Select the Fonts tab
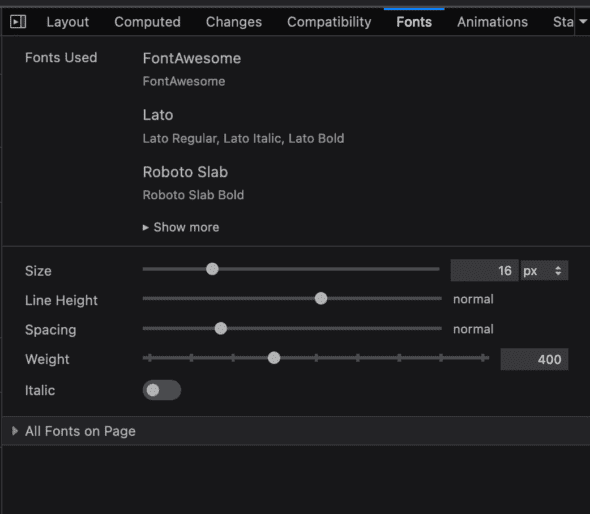The width and height of the screenshot is (590, 514). click(414, 22)
